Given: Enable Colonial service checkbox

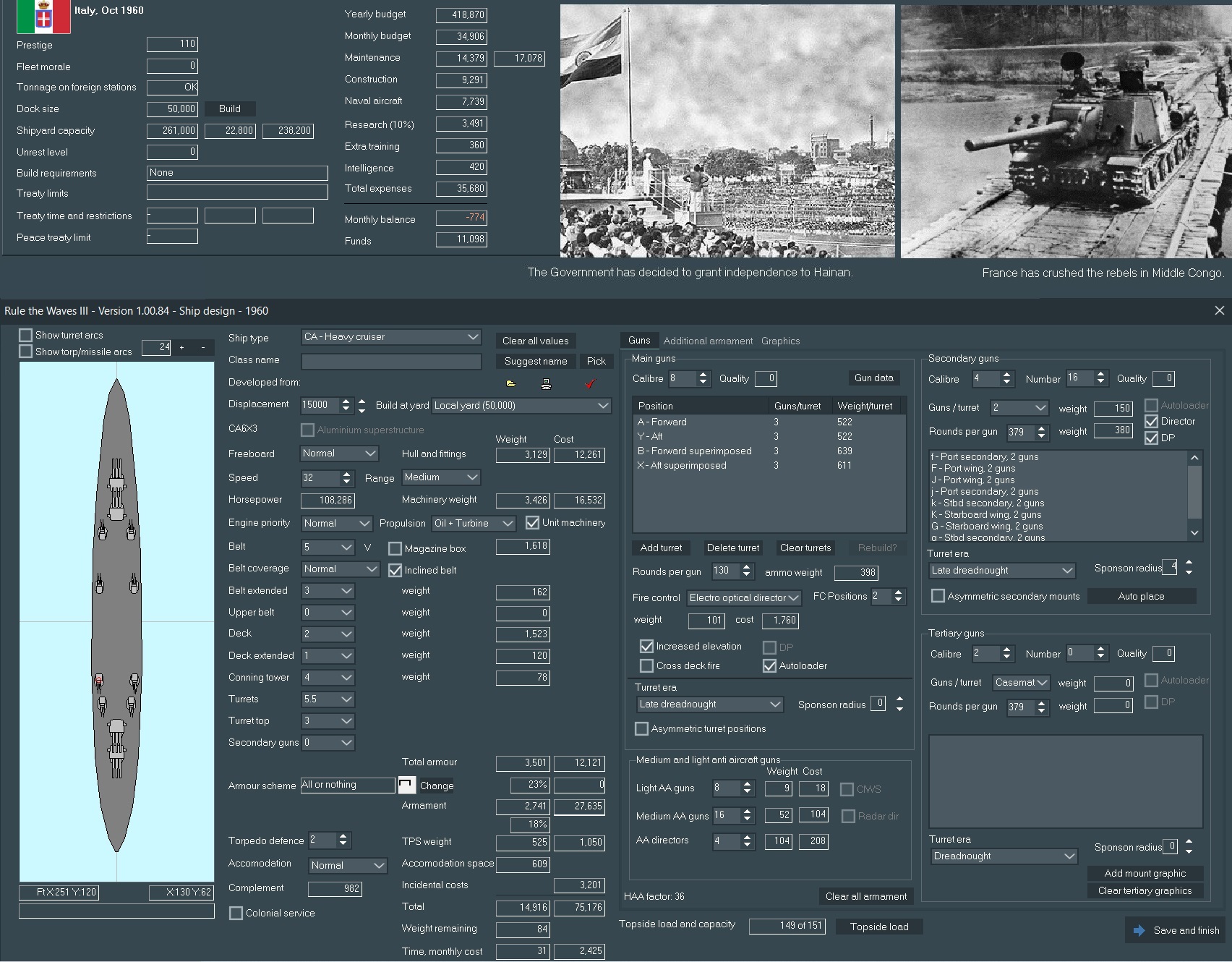Looking at the screenshot, I should pyautogui.click(x=236, y=913).
